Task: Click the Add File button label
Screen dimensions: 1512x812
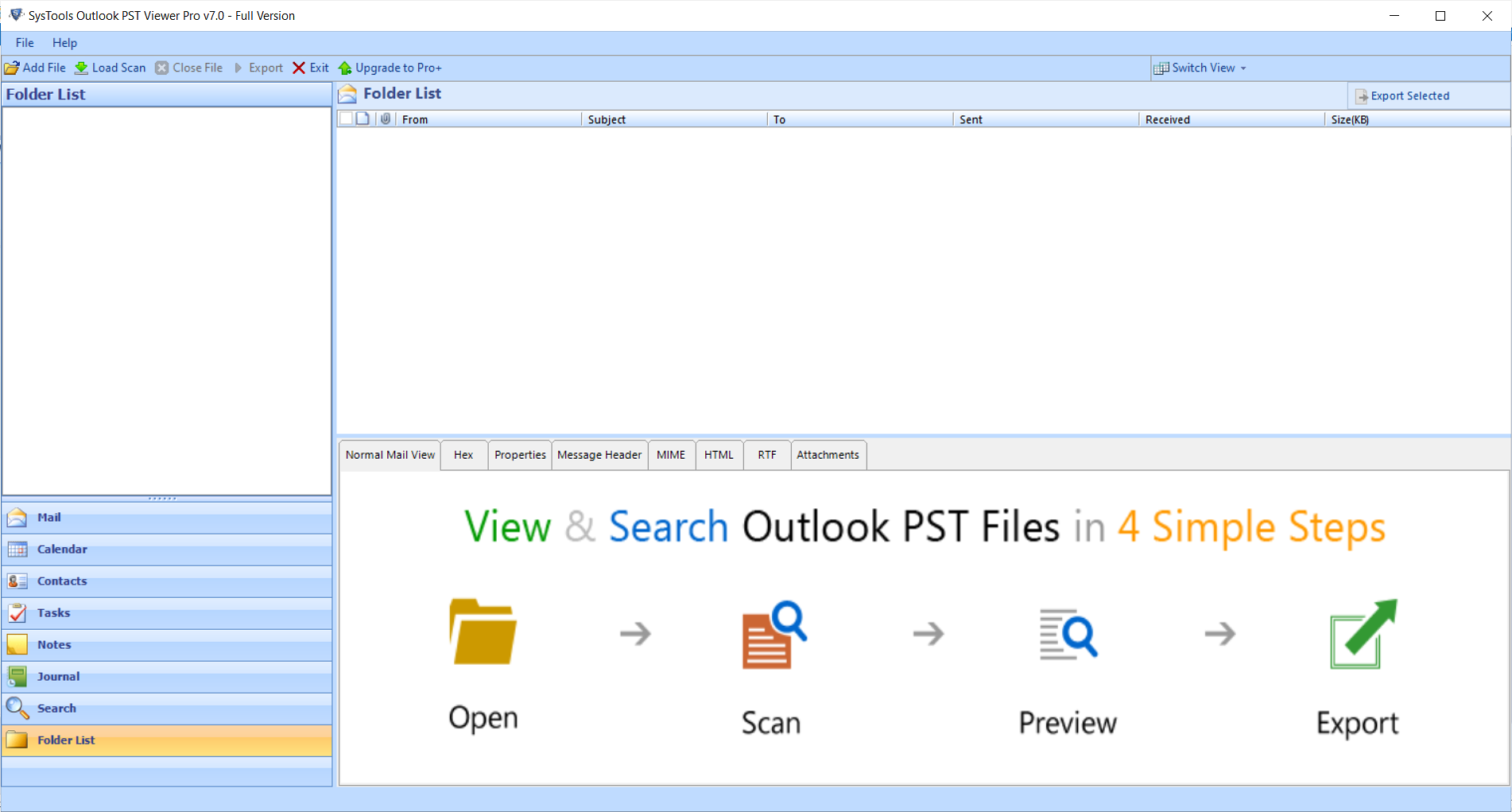Action: pos(45,68)
